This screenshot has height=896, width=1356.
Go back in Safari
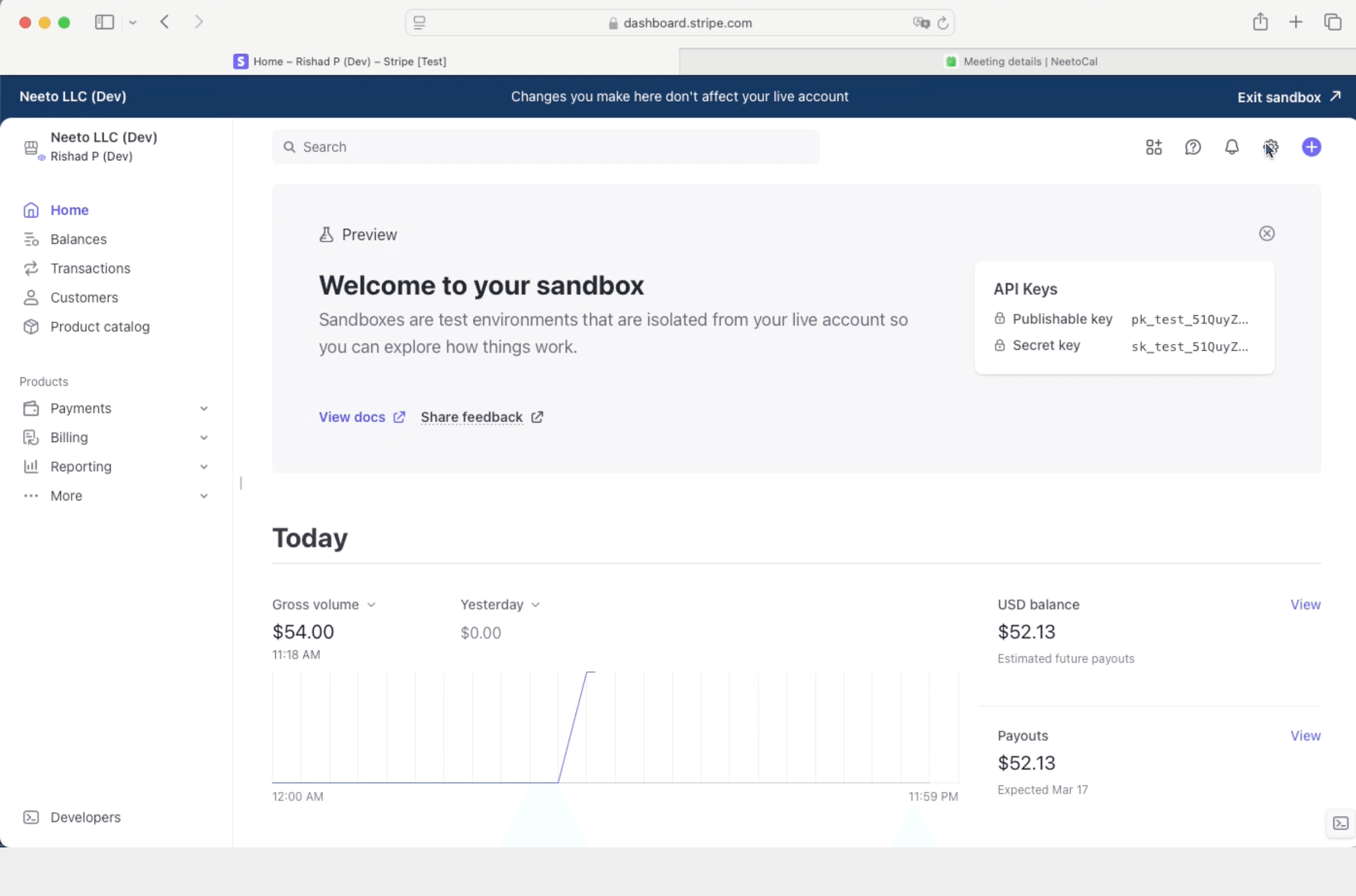pyautogui.click(x=165, y=22)
